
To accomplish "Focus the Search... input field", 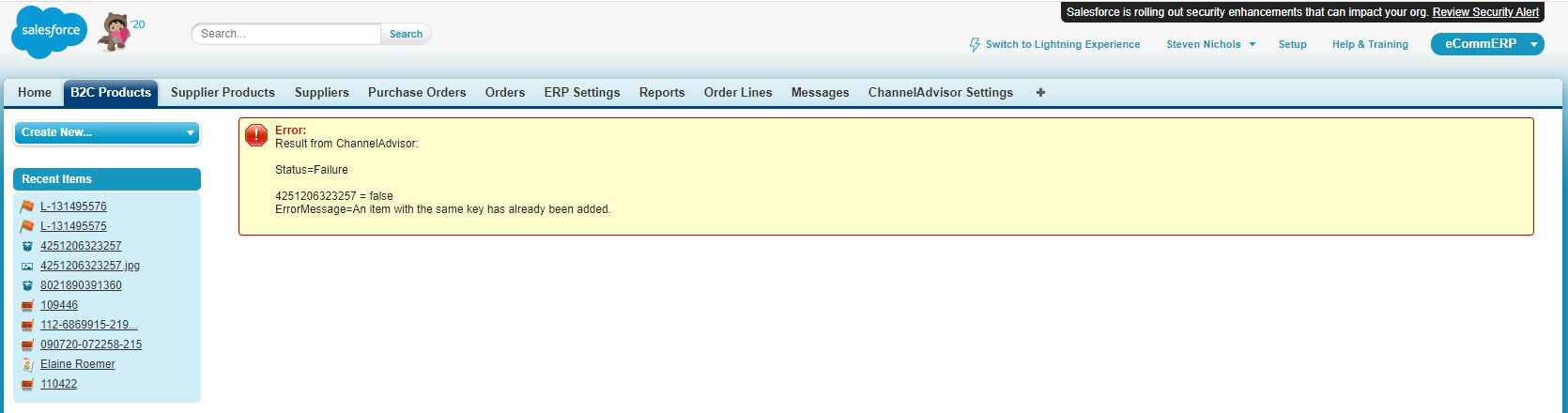I will [x=286, y=34].
